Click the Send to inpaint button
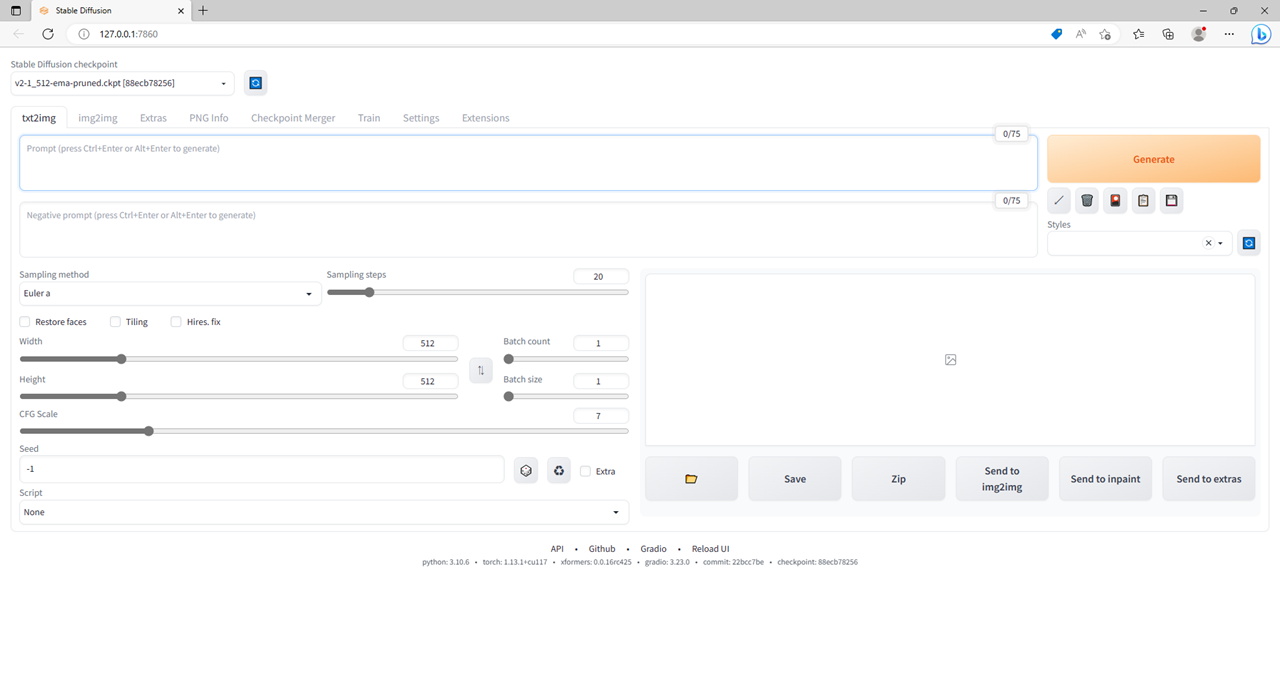The image size is (1280, 694). pyautogui.click(x=1105, y=479)
